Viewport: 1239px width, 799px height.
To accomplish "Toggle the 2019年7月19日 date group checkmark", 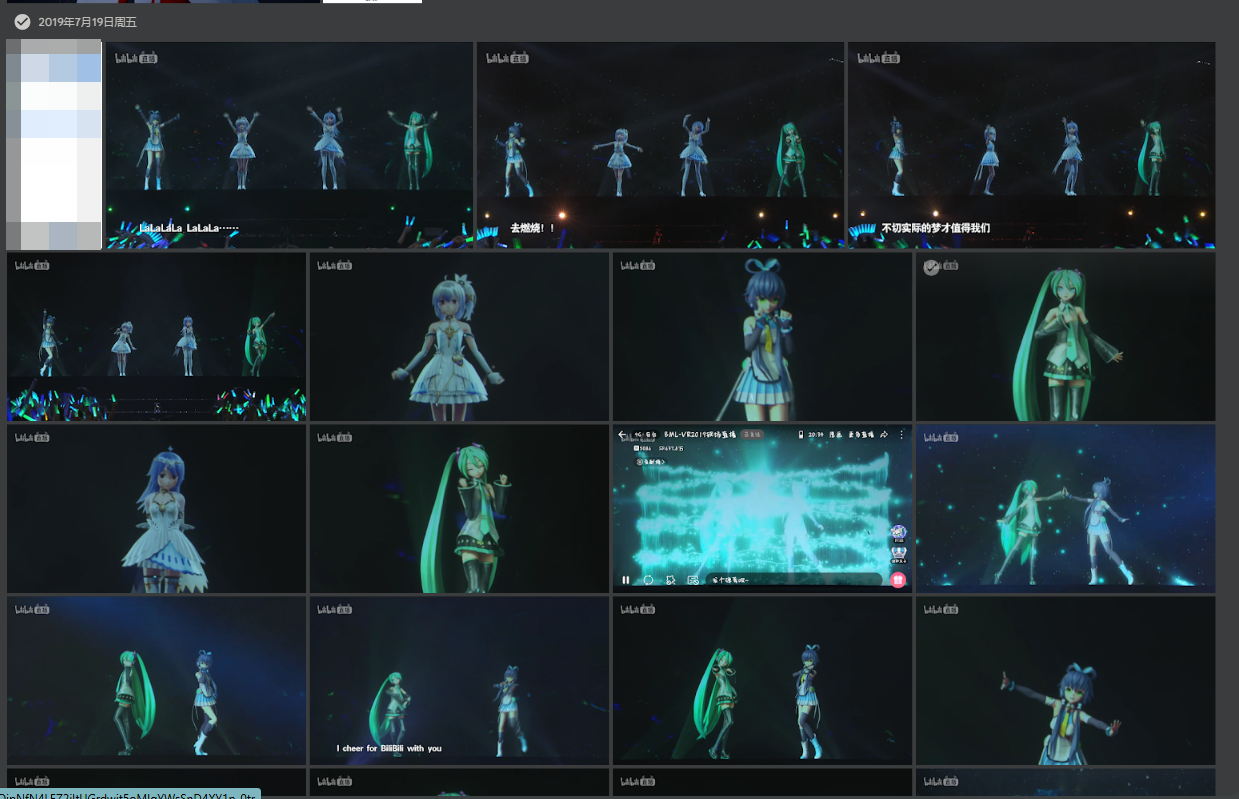I will tap(22, 22).
